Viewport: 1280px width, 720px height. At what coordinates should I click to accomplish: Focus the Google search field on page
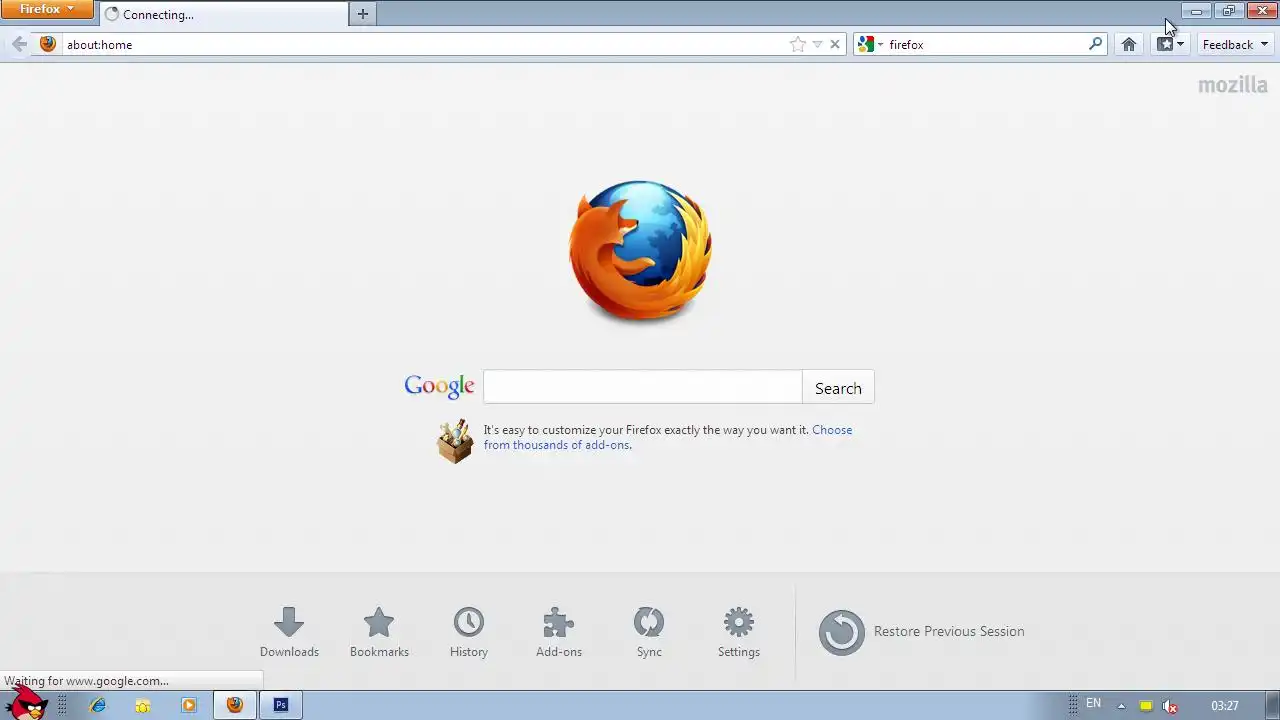[x=642, y=387]
